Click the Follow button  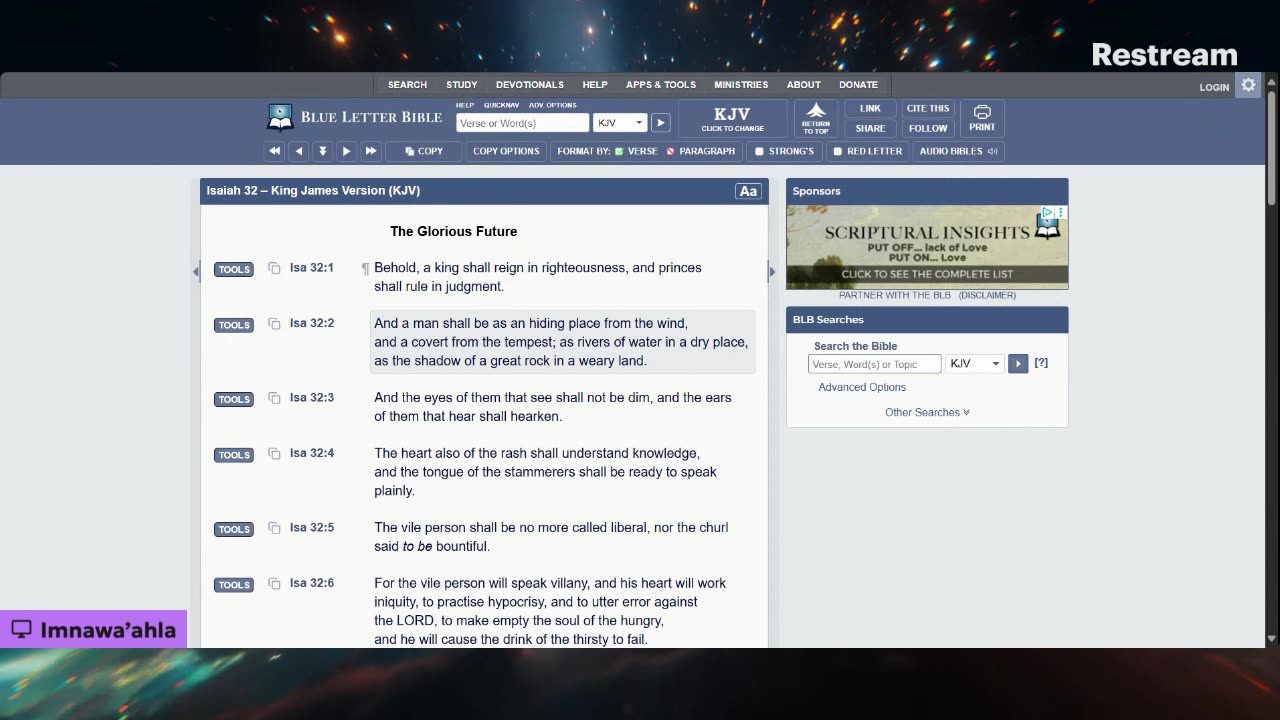pos(928,128)
